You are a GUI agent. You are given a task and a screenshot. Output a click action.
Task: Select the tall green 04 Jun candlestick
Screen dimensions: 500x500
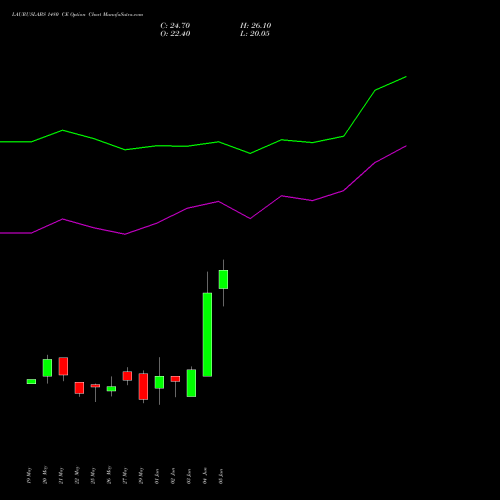(x=207, y=335)
